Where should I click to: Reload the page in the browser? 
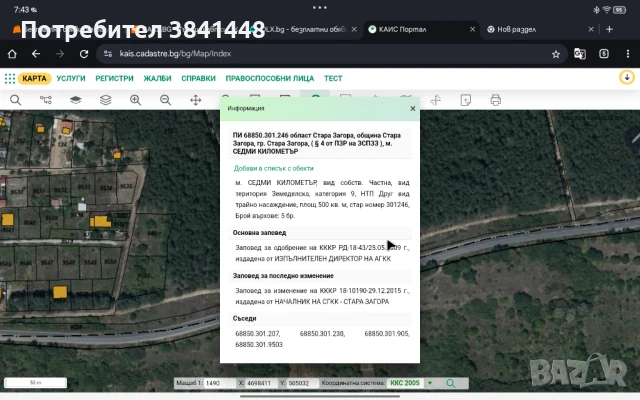(x=84, y=53)
